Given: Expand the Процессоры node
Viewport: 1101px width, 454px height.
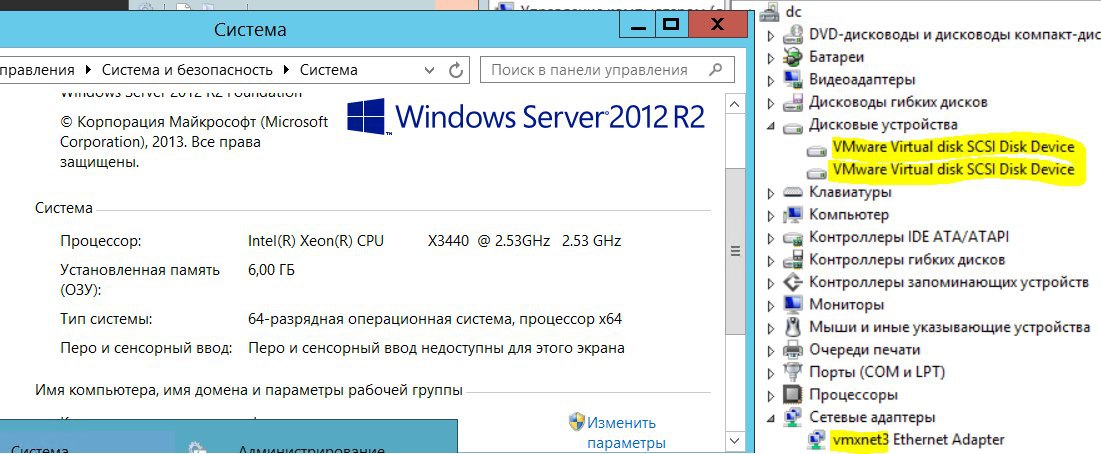Looking at the screenshot, I should pyautogui.click(x=771, y=395).
